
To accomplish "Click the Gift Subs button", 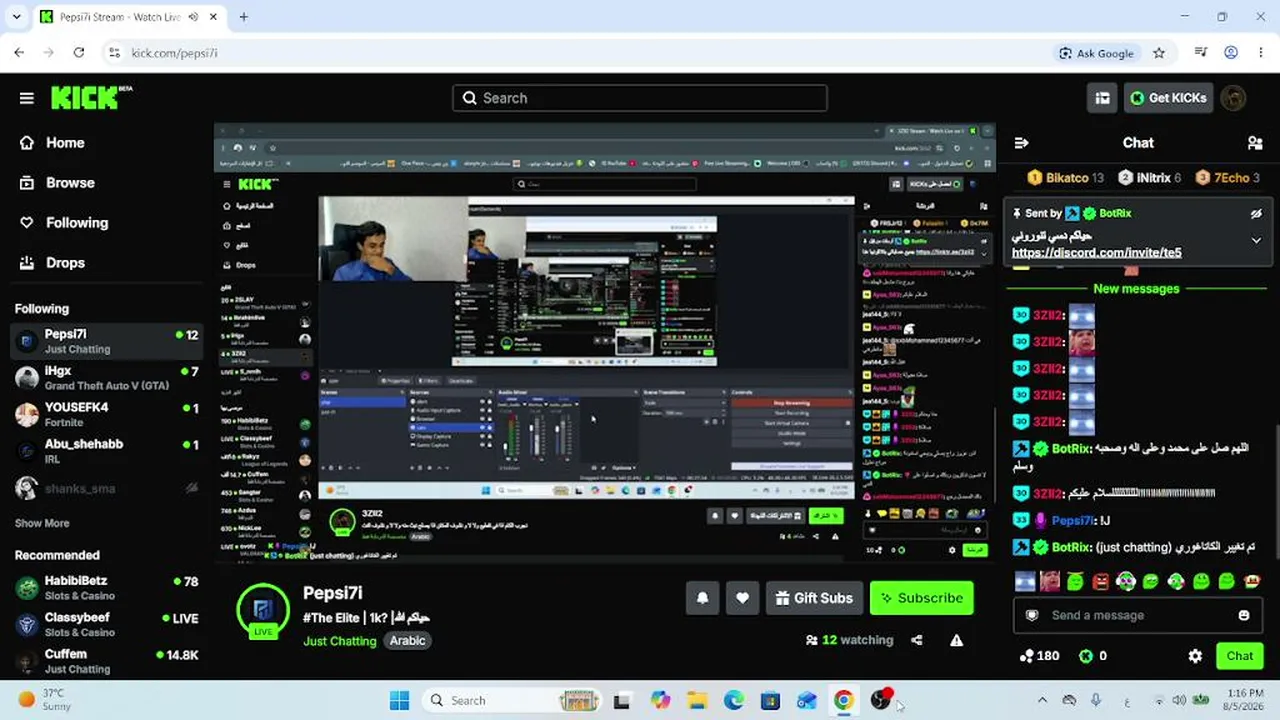I will (x=815, y=598).
